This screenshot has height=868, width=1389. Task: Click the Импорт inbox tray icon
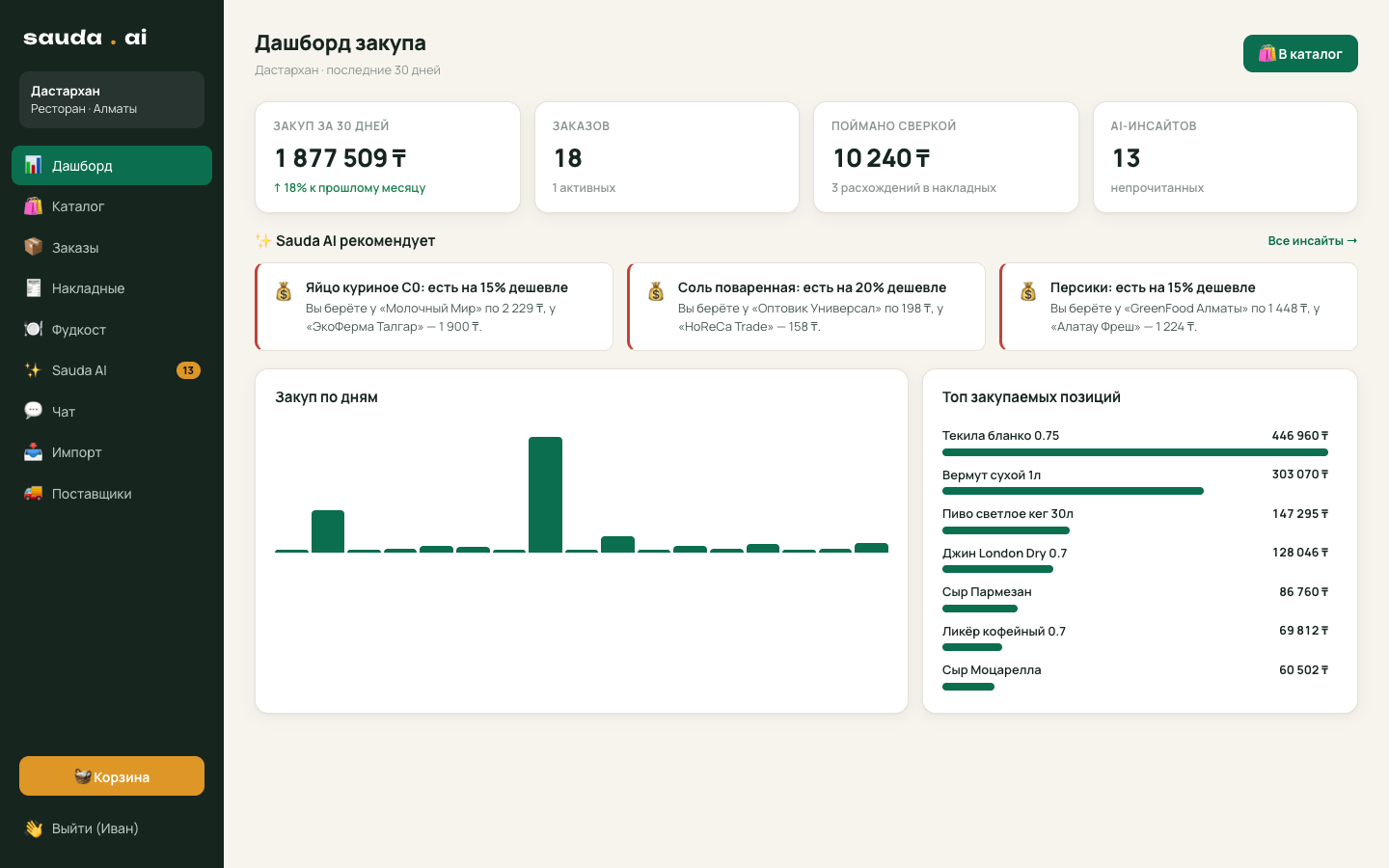(x=33, y=452)
